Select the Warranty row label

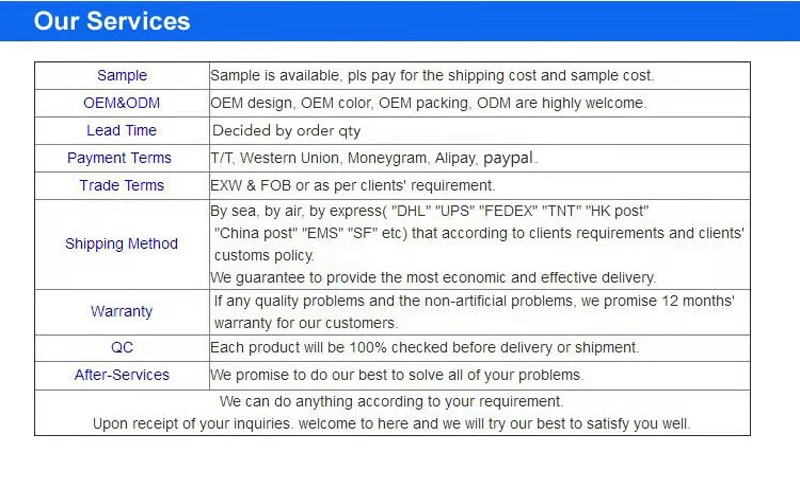121,312
